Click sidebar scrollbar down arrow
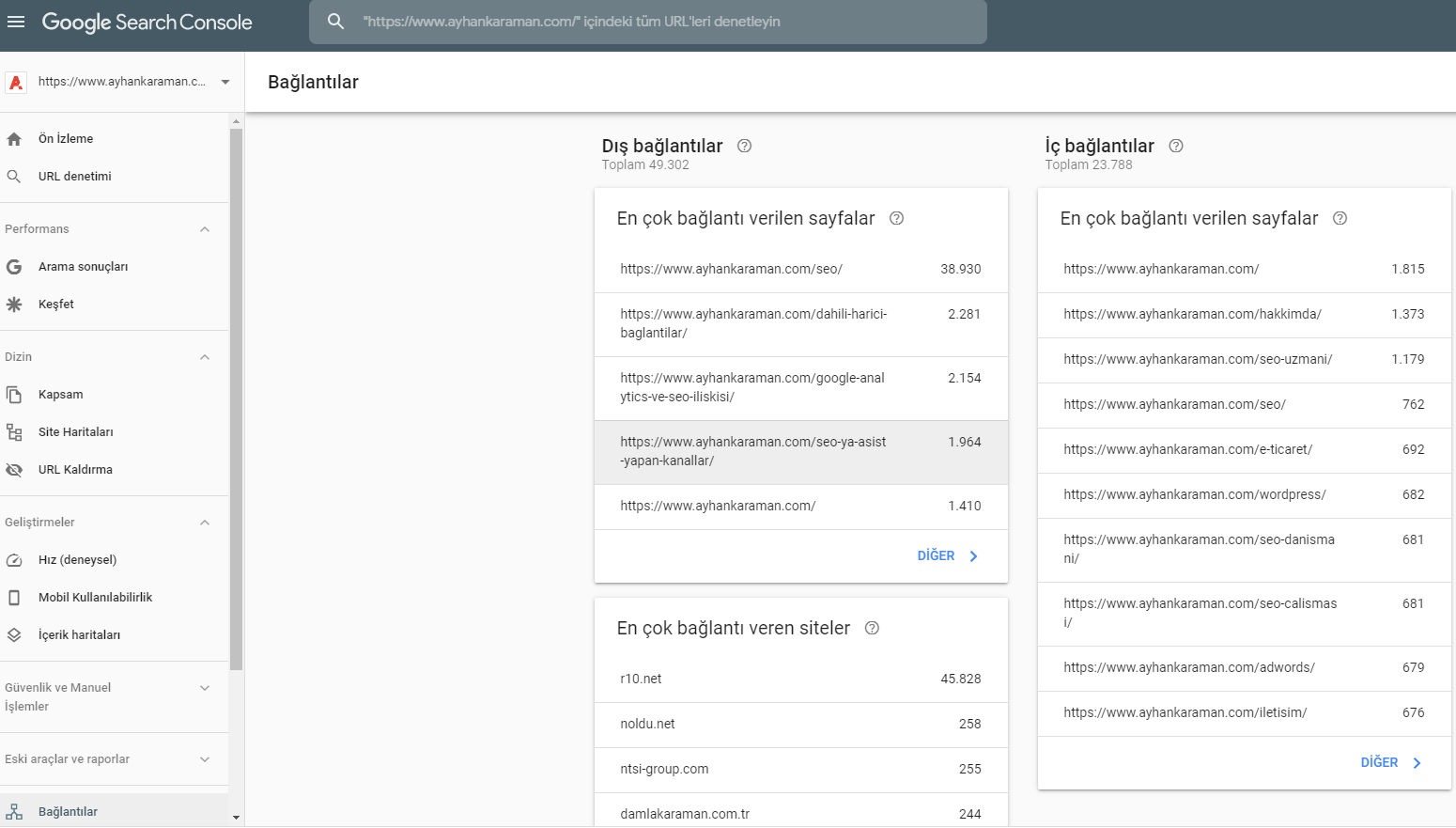Screen dimensions: 1456x828 pyautogui.click(x=236, y=818)
